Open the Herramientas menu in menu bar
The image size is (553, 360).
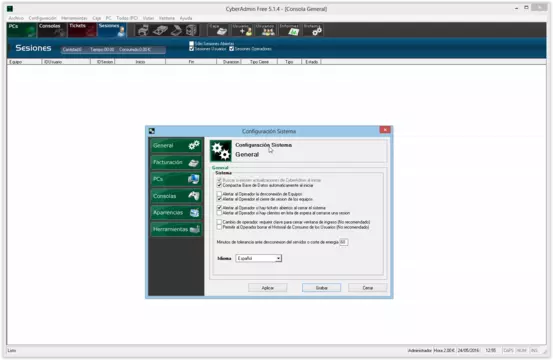click(x=74, y=18)
